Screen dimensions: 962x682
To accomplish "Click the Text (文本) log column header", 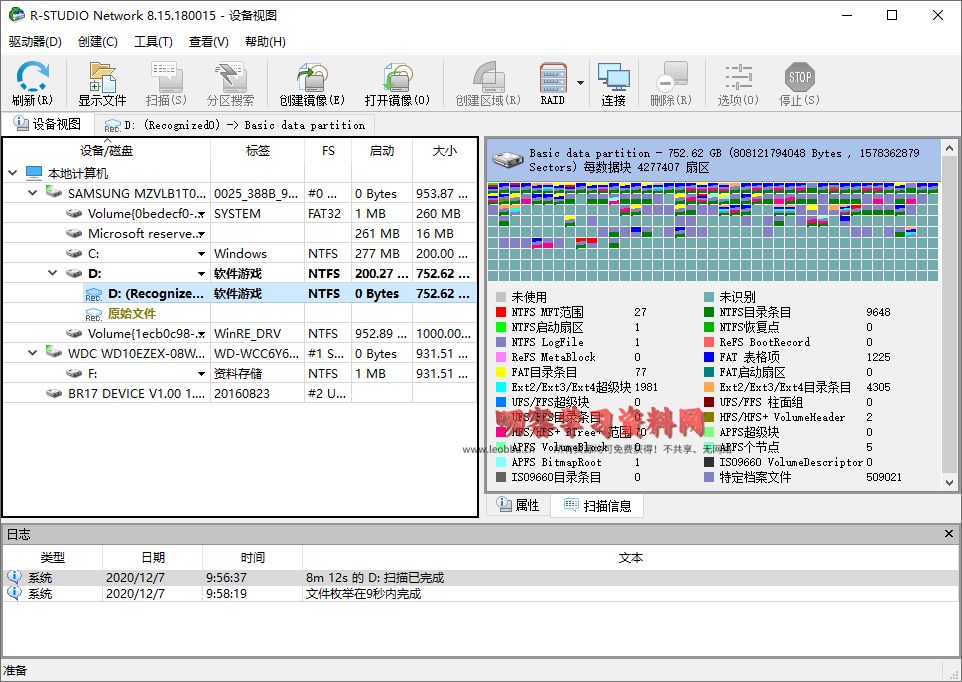I will pos(631,557).
